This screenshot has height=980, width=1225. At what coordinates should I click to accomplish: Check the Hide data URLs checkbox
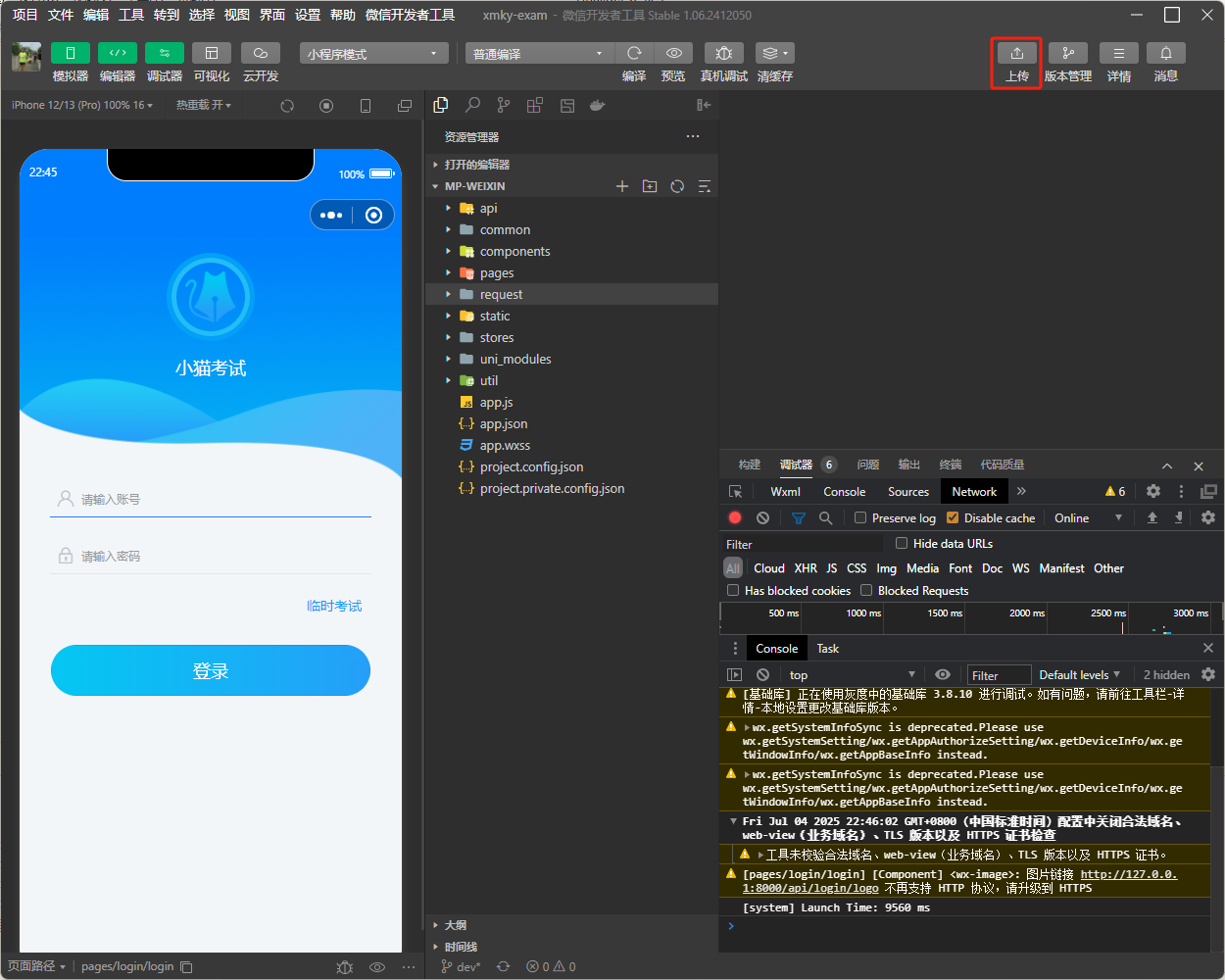902,543
